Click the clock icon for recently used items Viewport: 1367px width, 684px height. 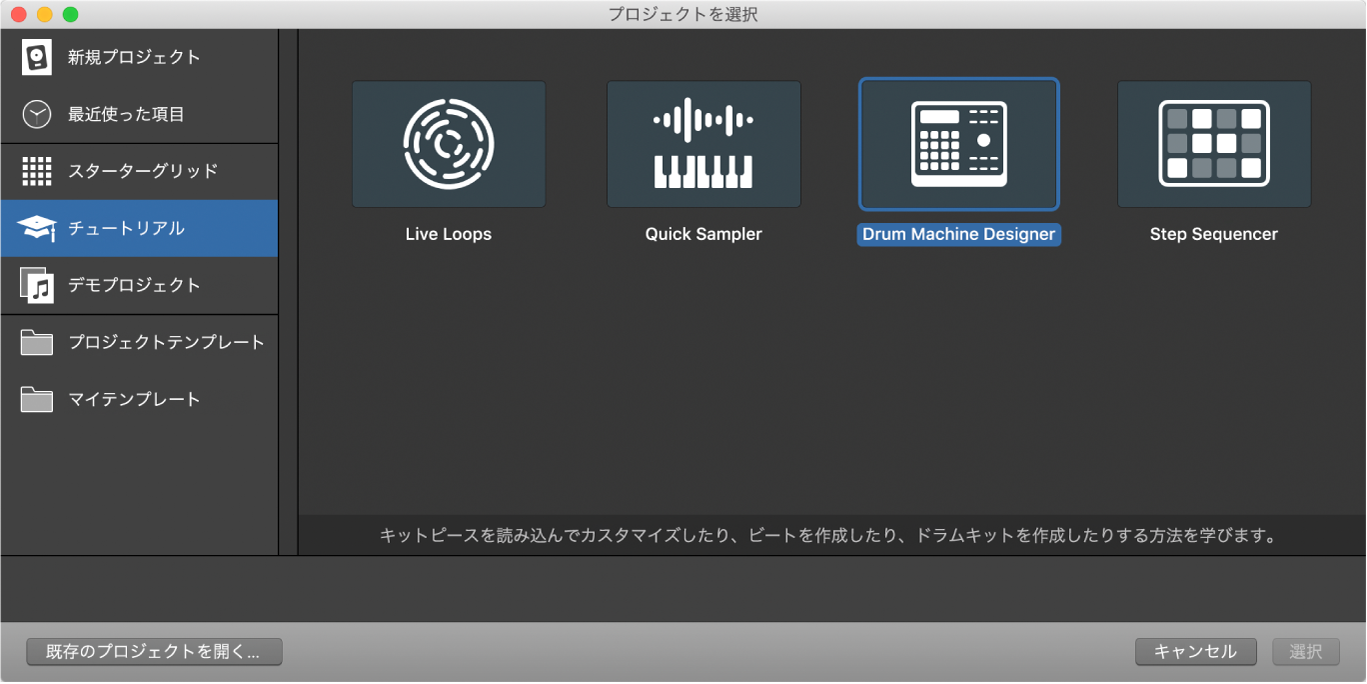pyautogui.click(x=37, y=114)
